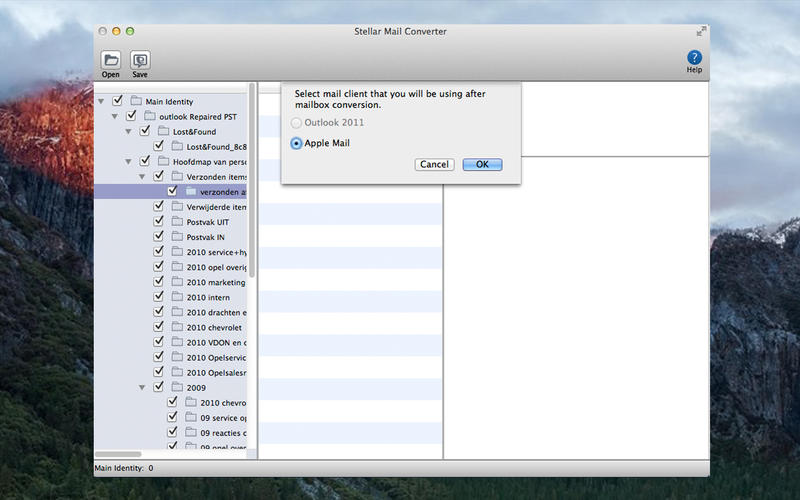Viewport: 800px width, 500px height.
Task: Confirm with the OK button
Action: 482,164
